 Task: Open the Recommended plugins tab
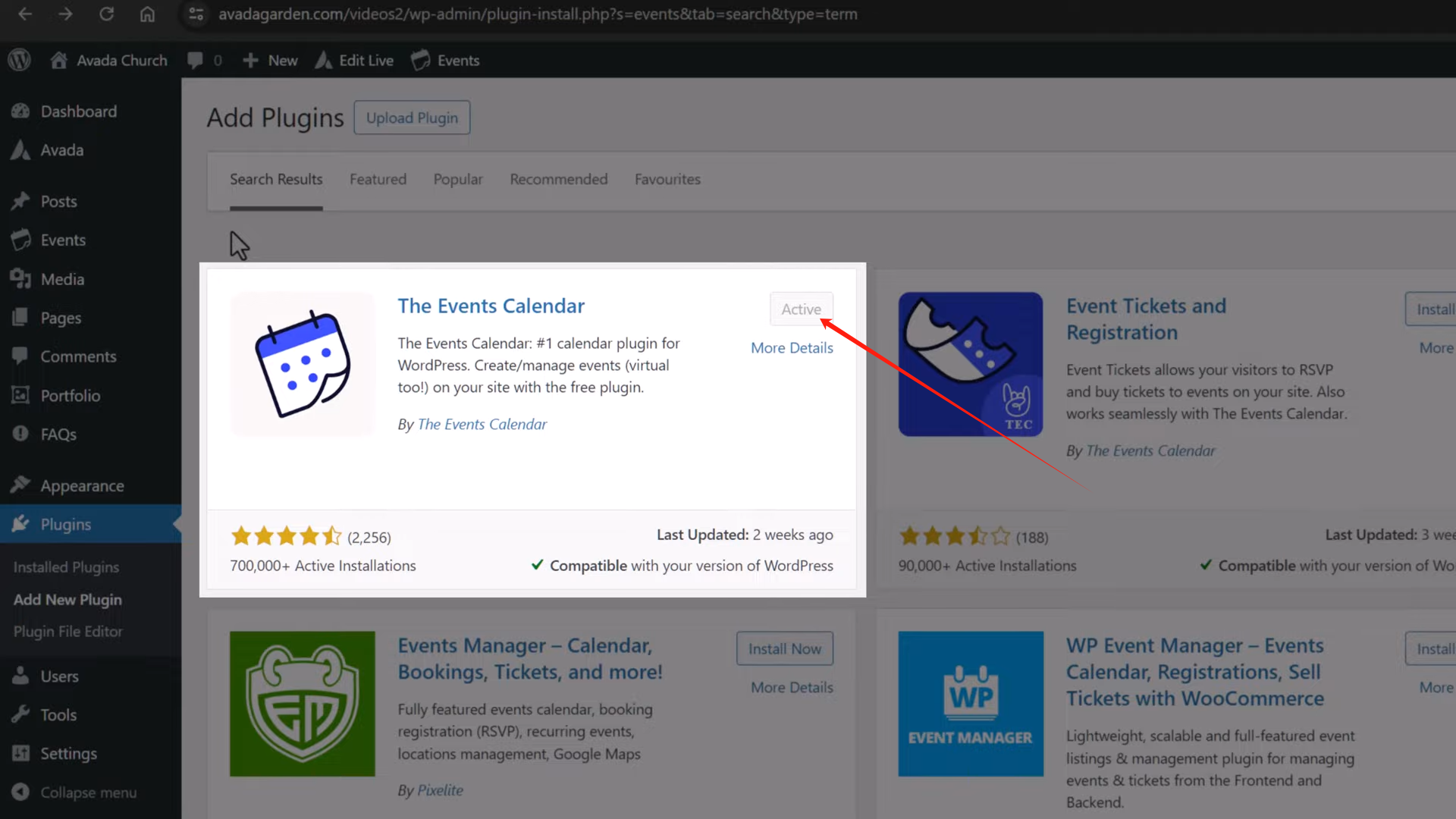[x=558, y=179]
